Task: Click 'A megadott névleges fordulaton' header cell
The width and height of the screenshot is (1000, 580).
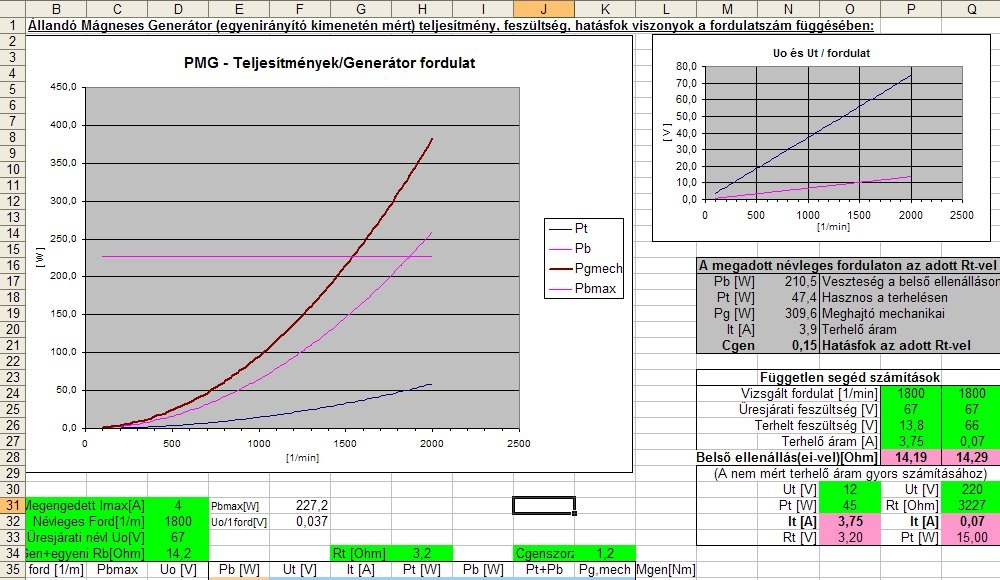Action: pyautogui.click(x=848, y=265)
